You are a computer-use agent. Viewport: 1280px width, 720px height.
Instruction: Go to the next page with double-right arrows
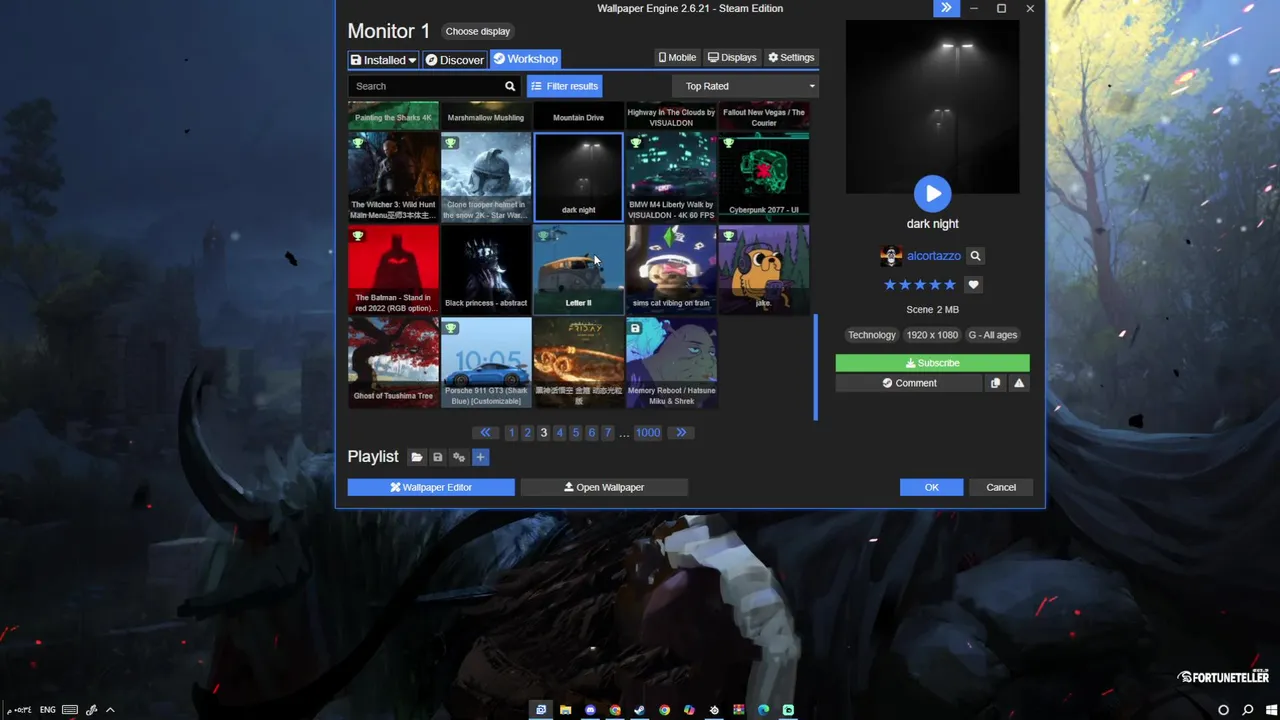[681, 433]
